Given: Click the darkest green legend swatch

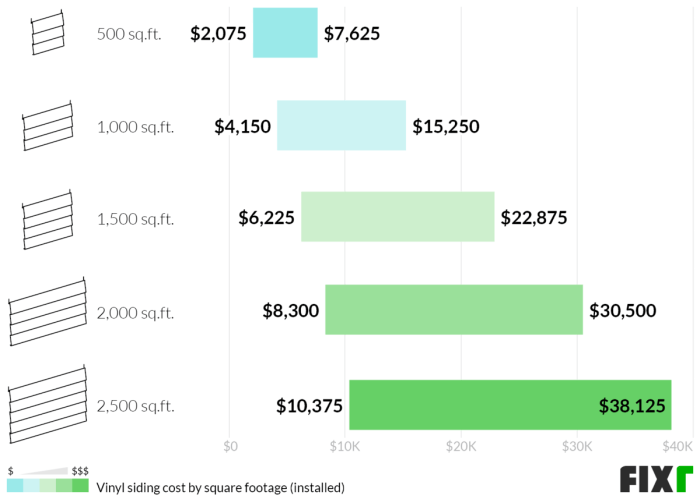Looking at the screenshot, I should 81,487.
